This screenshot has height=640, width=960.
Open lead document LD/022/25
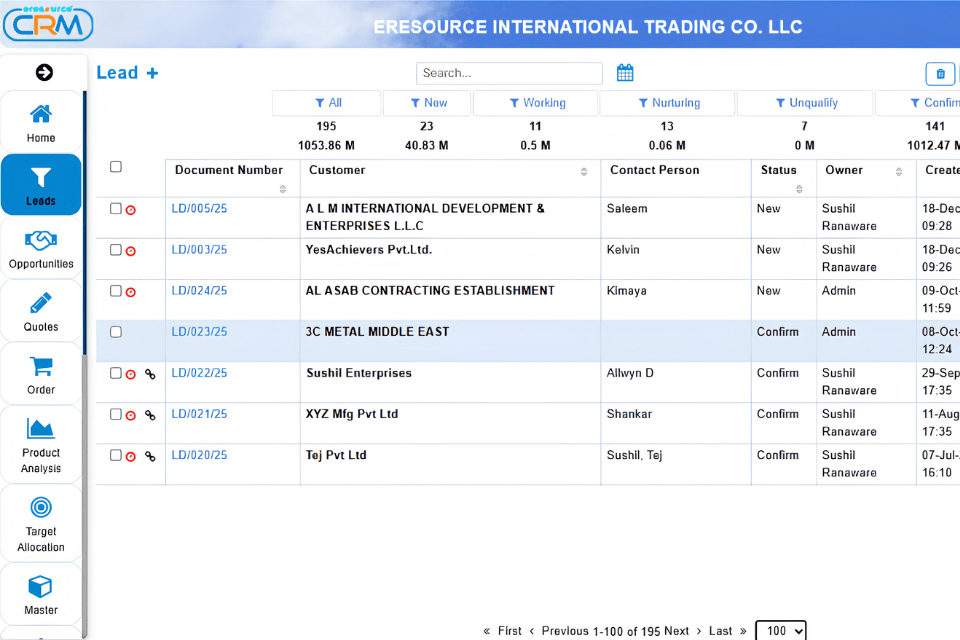pyautogui.click(x=199, y=373)
